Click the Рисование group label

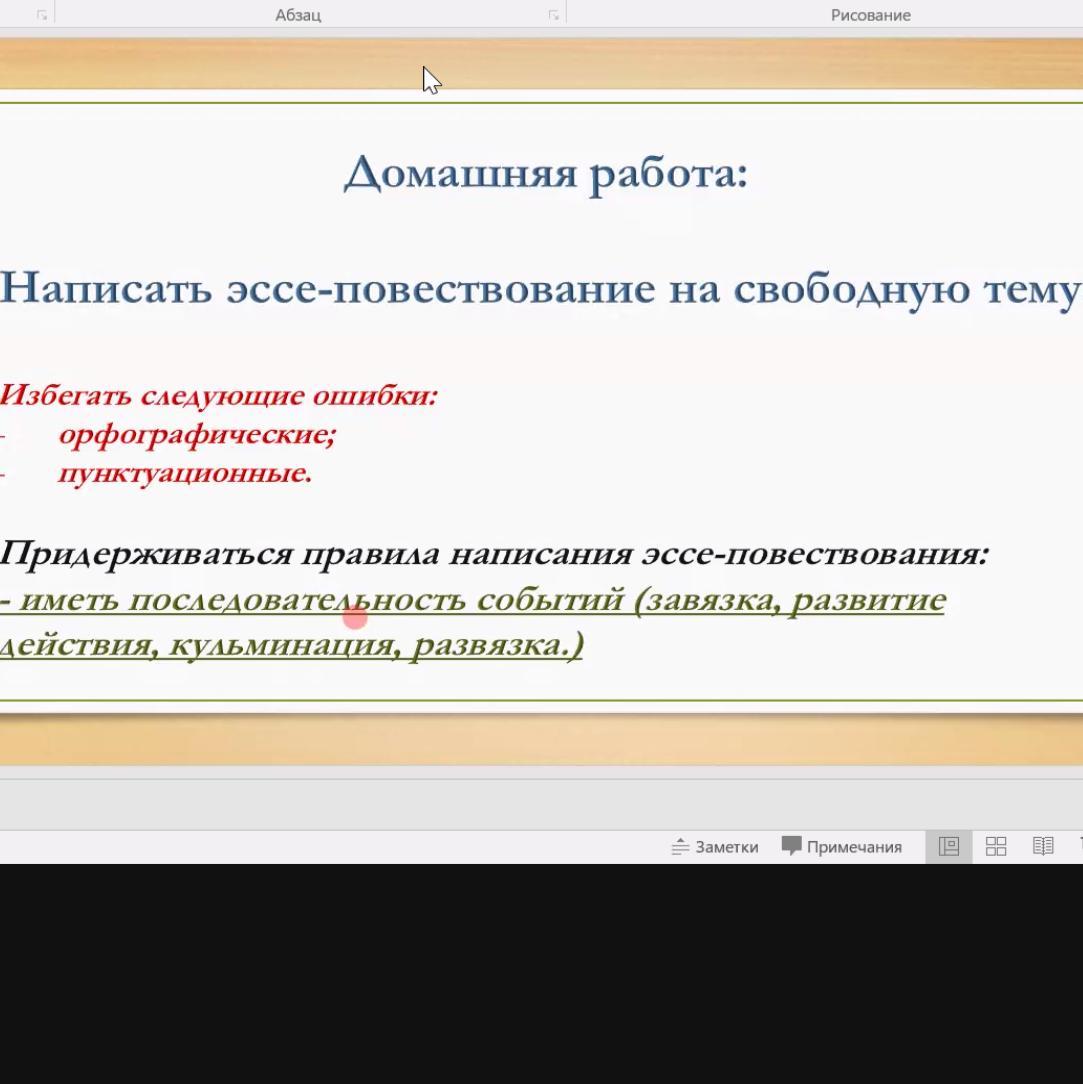(870, 15)
